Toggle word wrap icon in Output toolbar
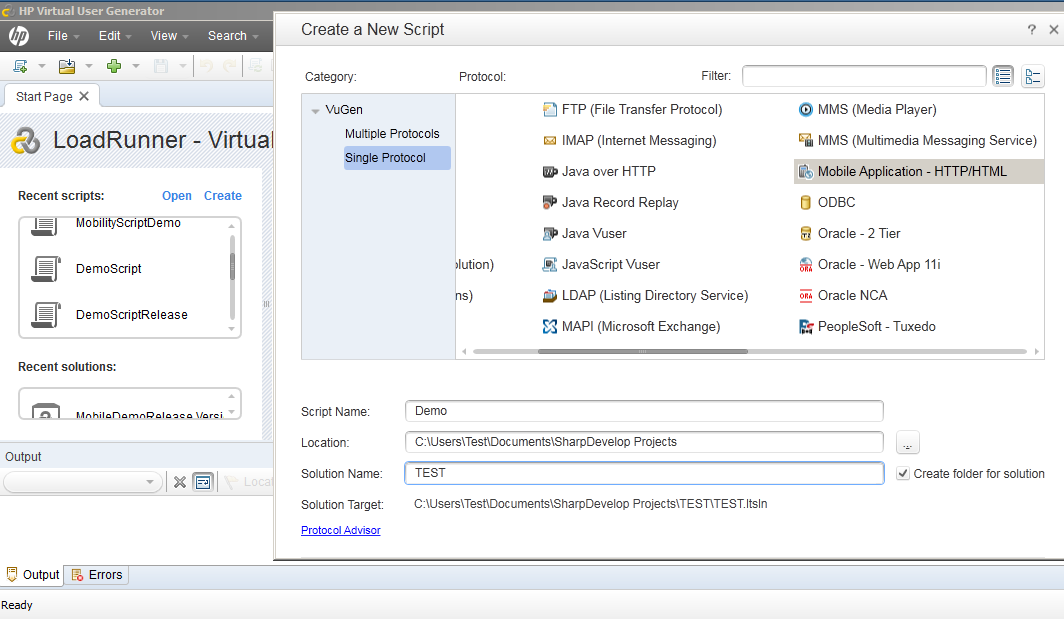Screen dimensions: 1064x619 point(203,482)
